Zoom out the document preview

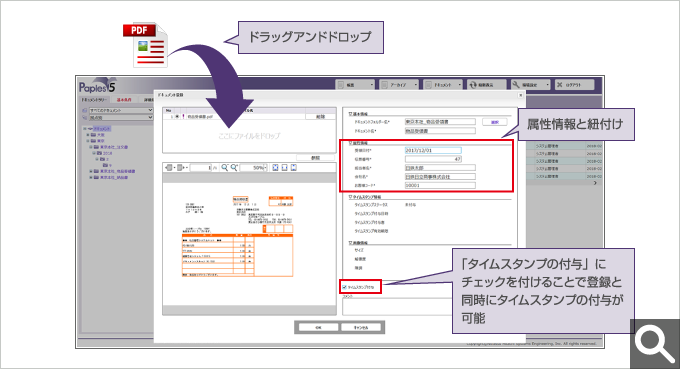[x=224, y=167]
